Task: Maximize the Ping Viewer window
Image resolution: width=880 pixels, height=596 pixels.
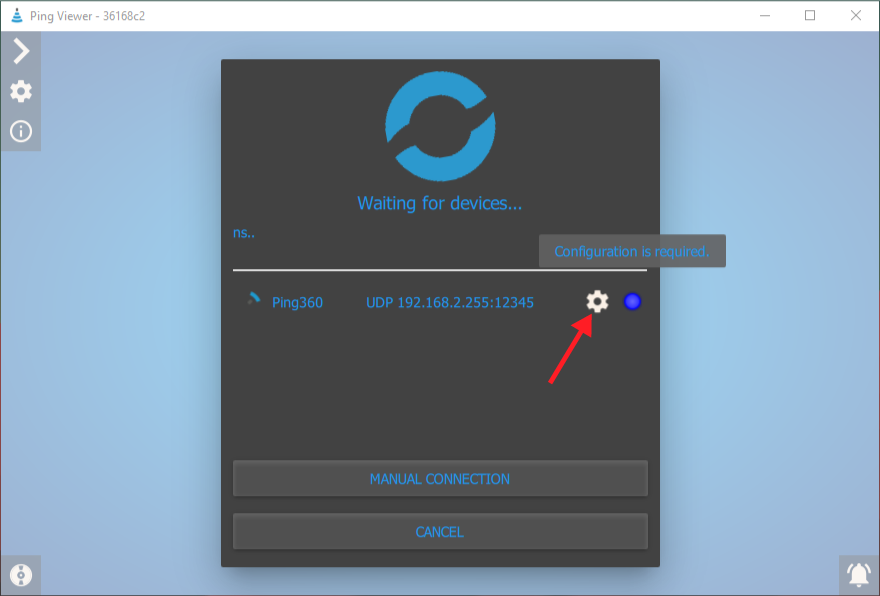Action: pos(810,15)
